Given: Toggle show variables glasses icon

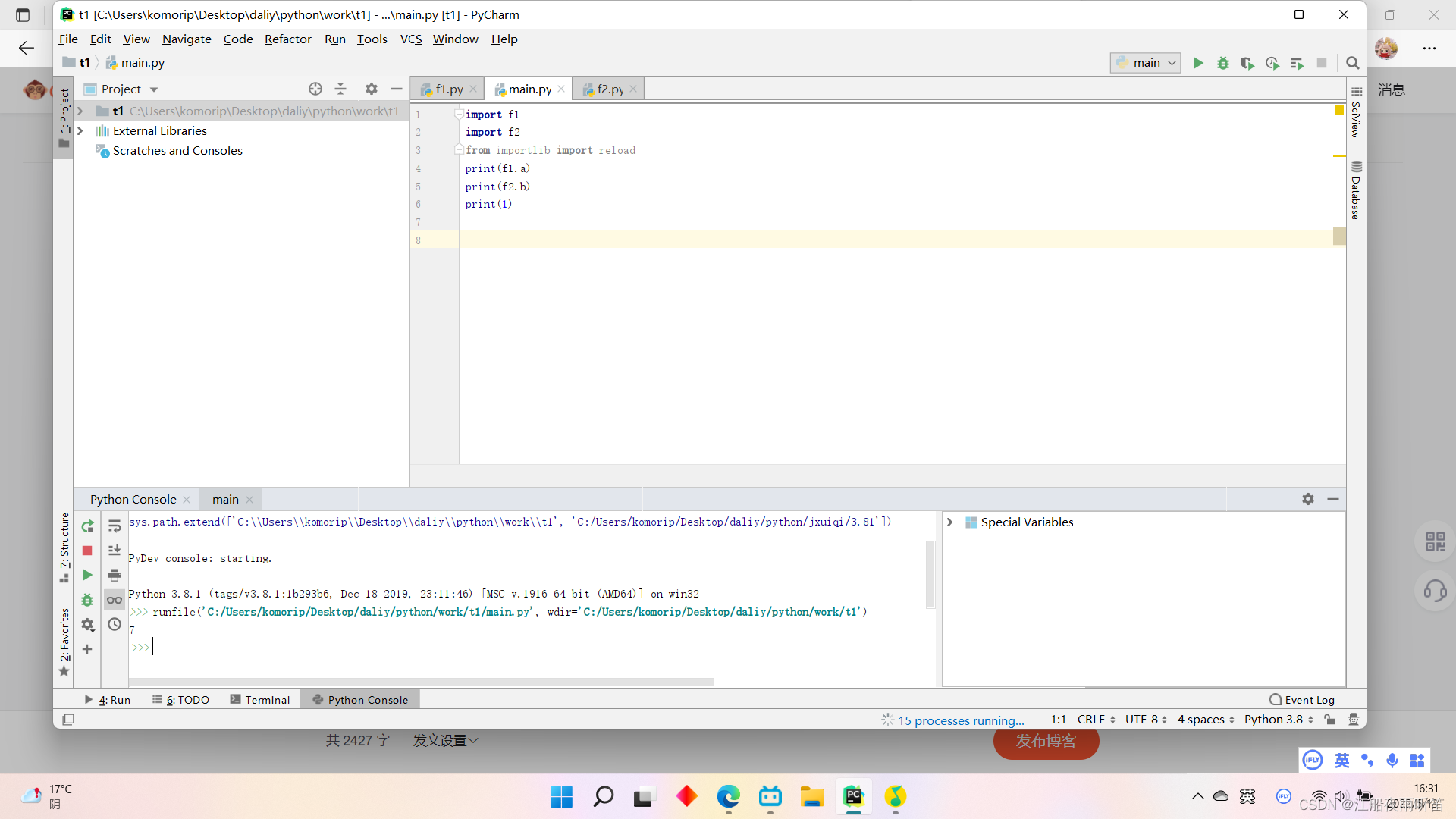Looking at the screenshot, I should pyautogui.click(x=115, y=600).
